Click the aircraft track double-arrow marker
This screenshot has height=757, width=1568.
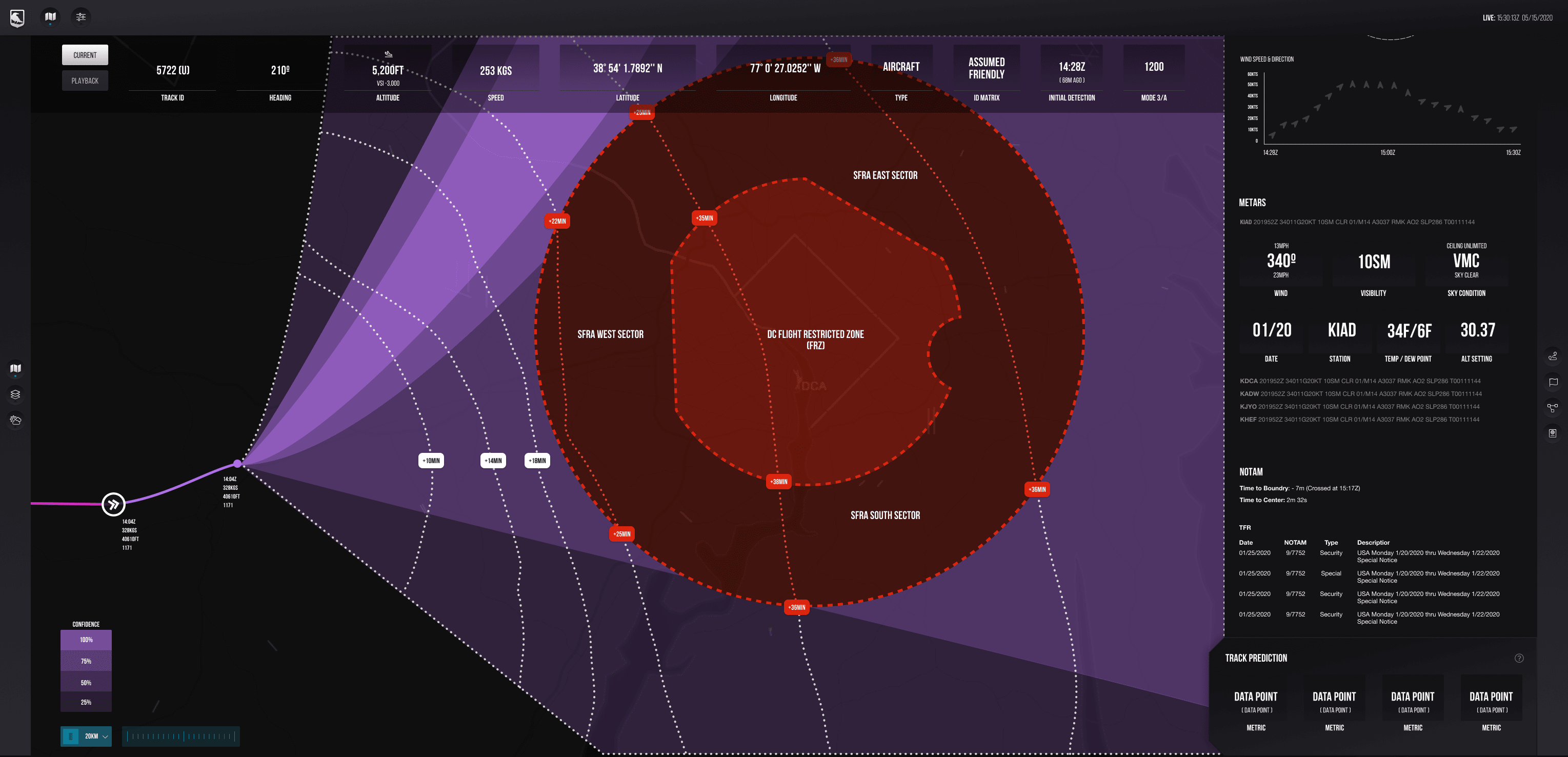[113, 504]
